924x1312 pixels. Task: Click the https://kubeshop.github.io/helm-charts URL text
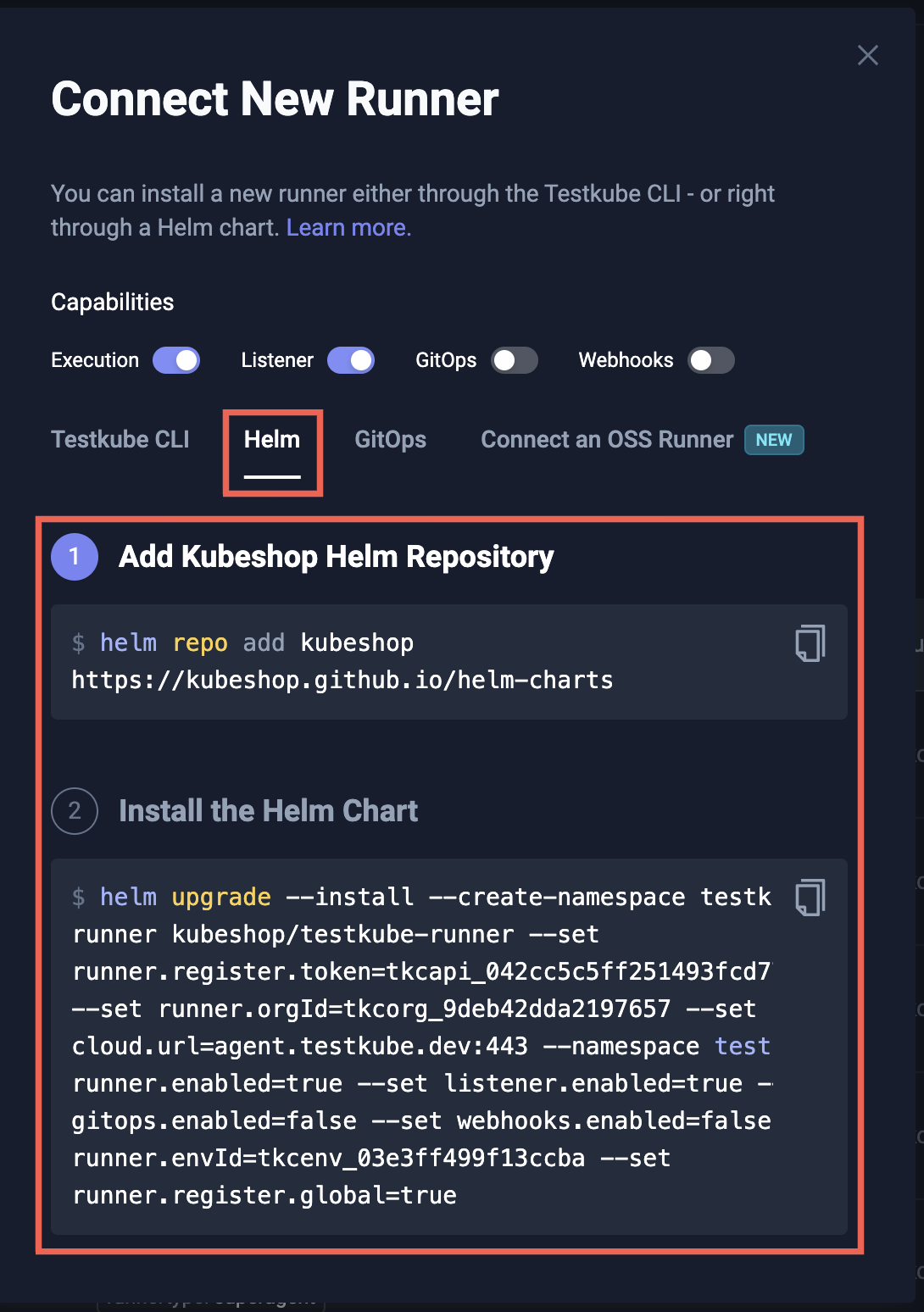(x=342, y=680)
